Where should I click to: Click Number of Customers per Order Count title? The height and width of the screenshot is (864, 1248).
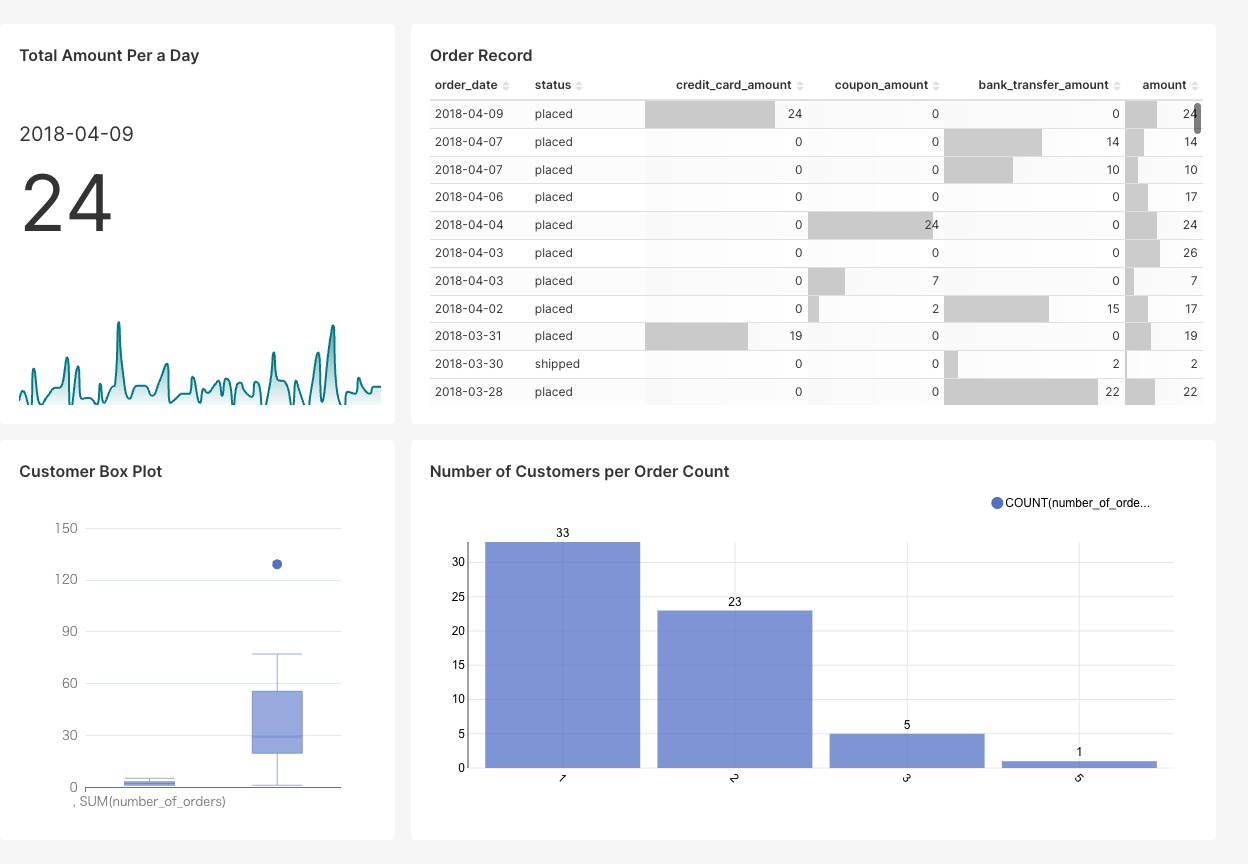579,471
